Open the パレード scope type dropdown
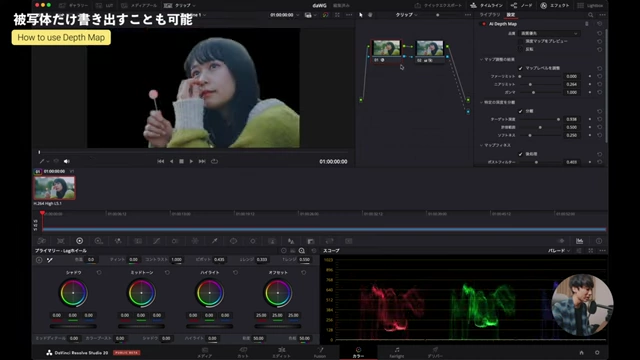The width and height of the screenshot is (640, 360). tap(559, 251)
